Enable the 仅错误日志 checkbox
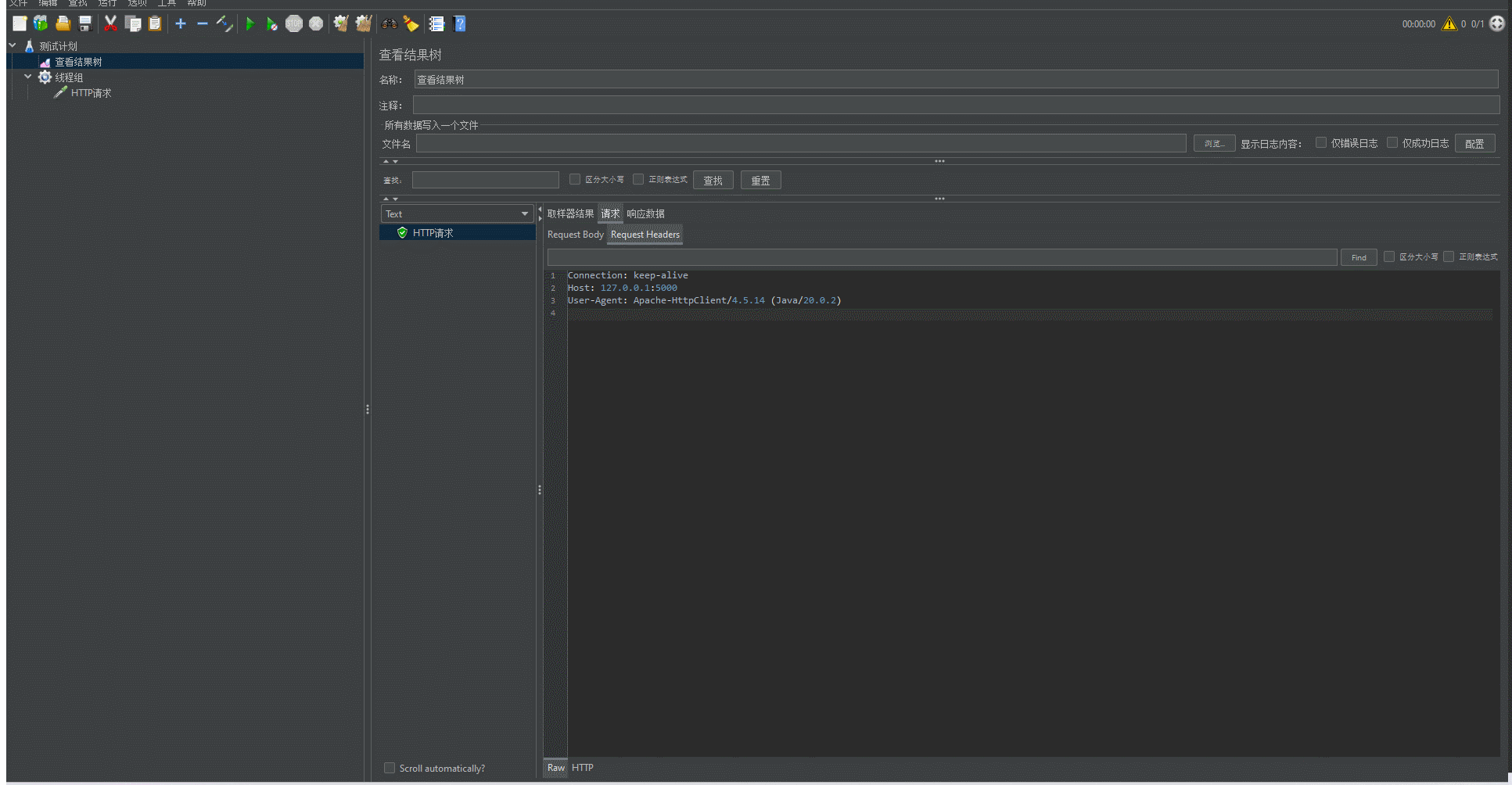 [1321, 142]
